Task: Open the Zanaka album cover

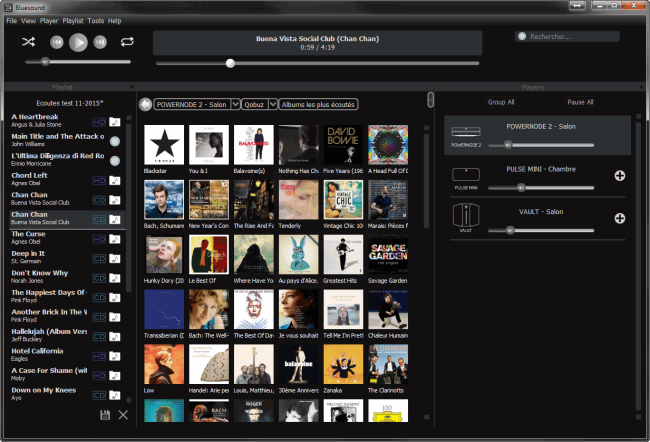Action: coord(343,364)
